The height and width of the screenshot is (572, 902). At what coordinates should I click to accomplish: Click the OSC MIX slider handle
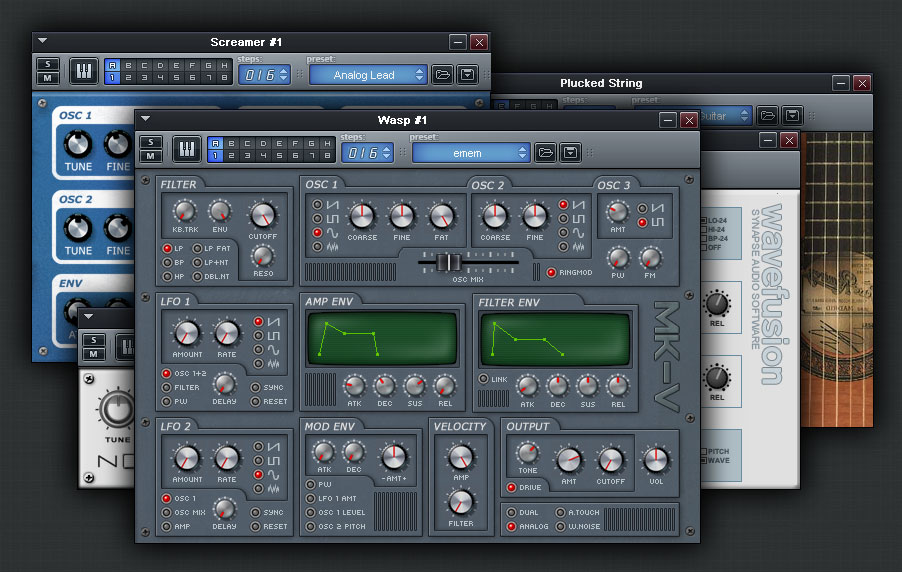pyautogui.click(x=448, y=262)
